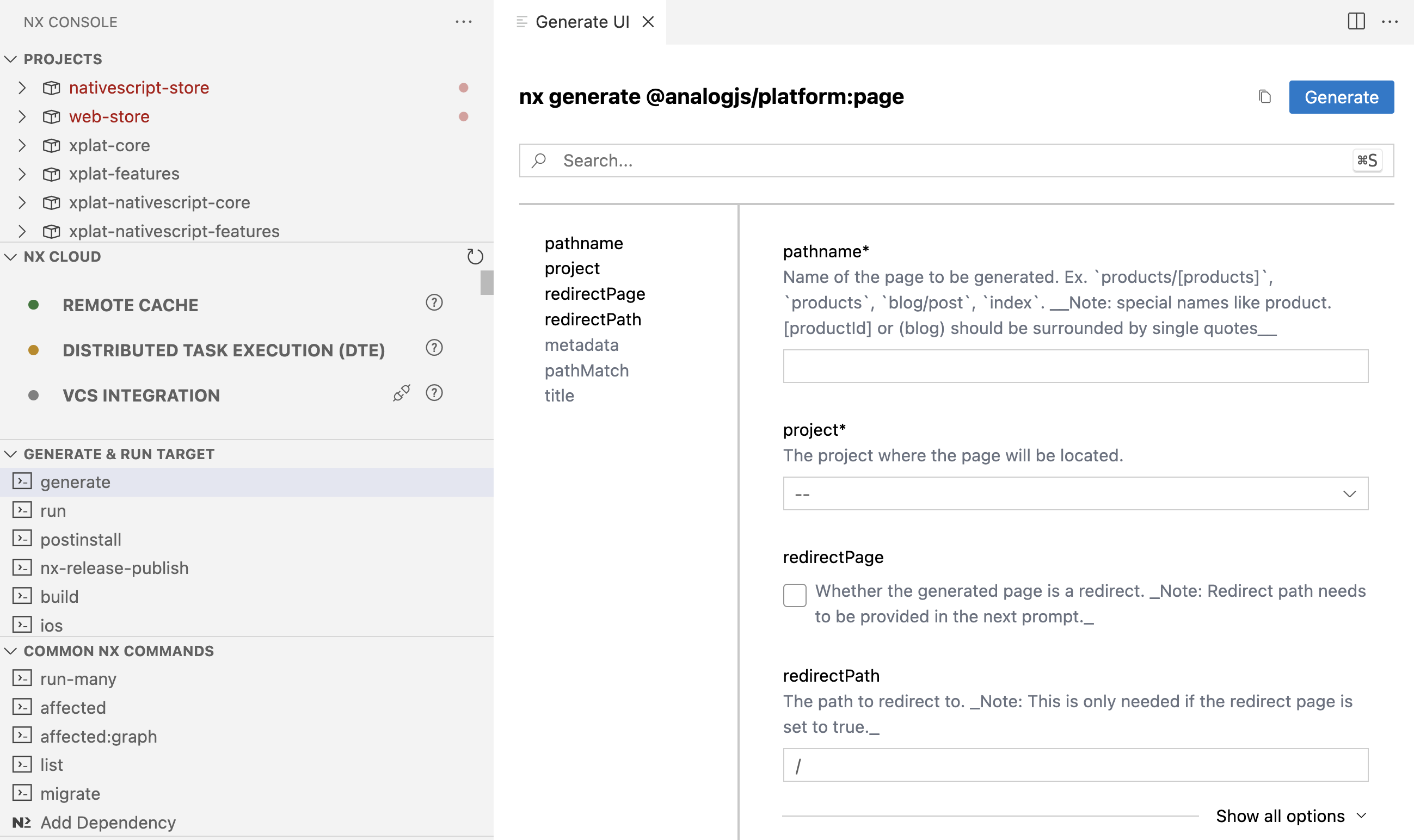Expand the nativescript-store project
This screenshot has height=840, width=1414.
point(22,88)
